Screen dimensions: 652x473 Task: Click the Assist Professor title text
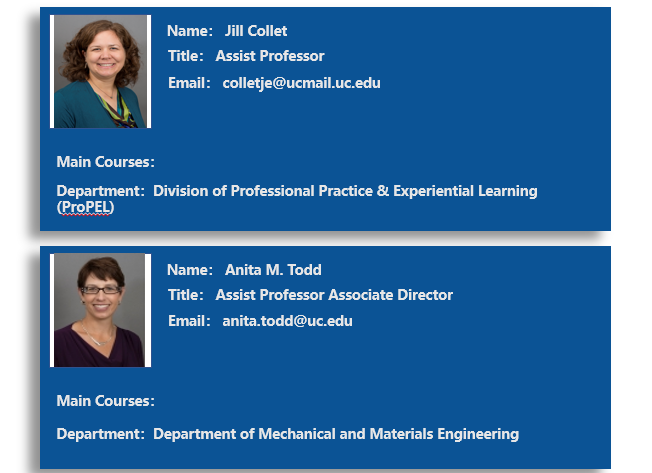(270, 56)
